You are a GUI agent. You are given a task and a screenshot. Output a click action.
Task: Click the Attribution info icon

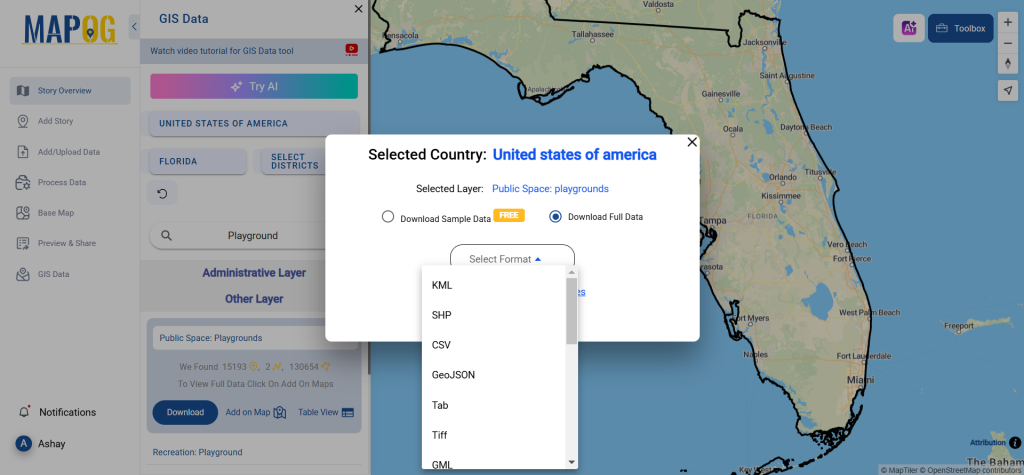(1014, 442)
